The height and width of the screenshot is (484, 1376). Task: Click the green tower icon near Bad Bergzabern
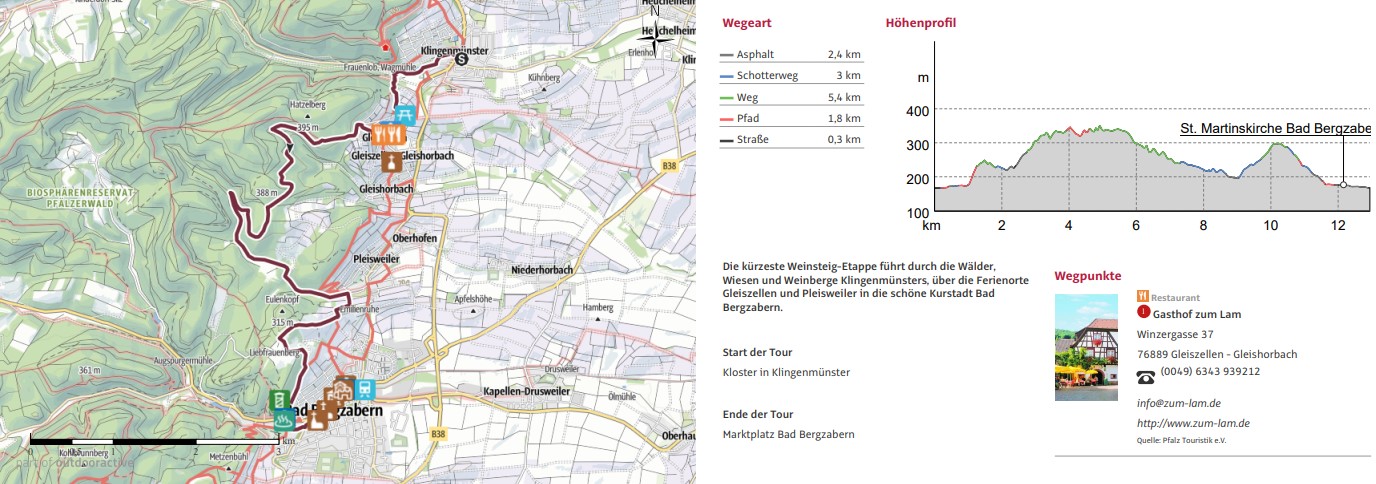282,400
